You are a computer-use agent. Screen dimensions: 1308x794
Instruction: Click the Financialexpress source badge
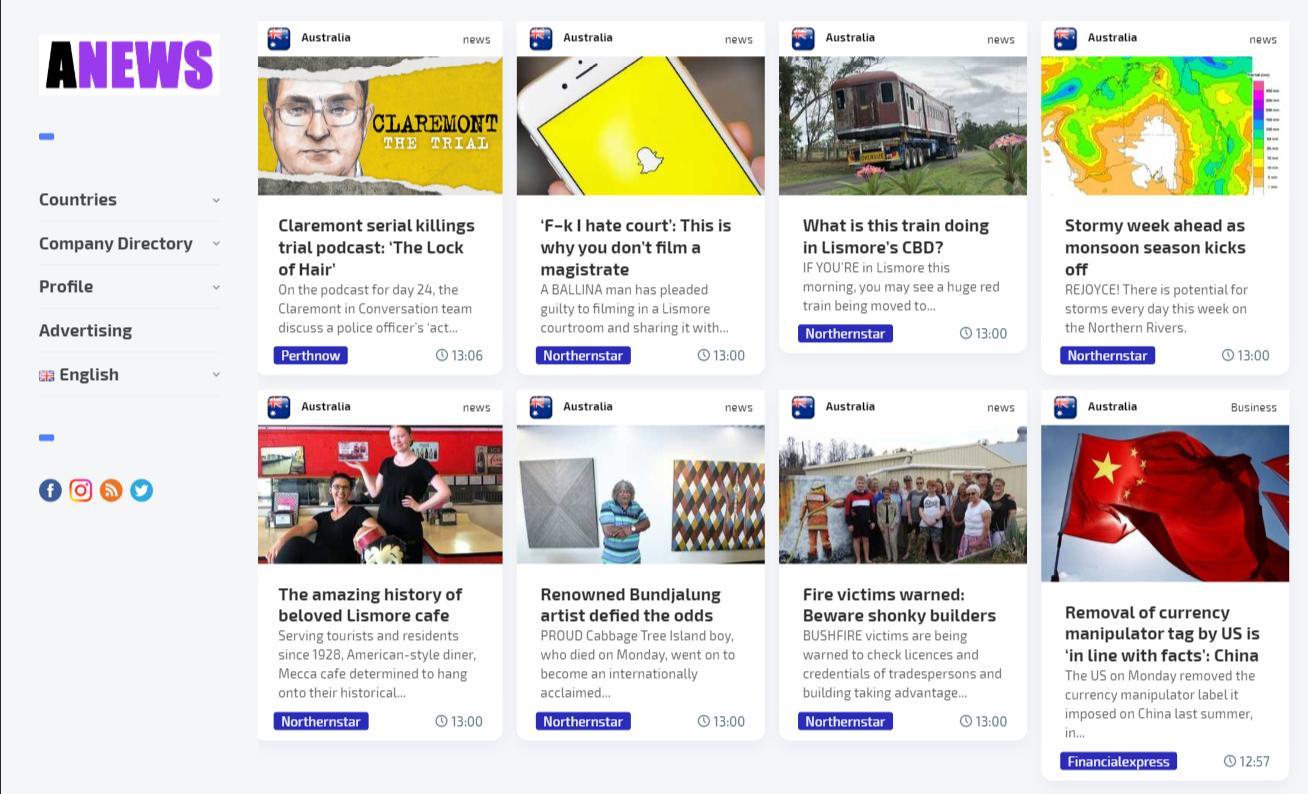[x=1118, y=761]
